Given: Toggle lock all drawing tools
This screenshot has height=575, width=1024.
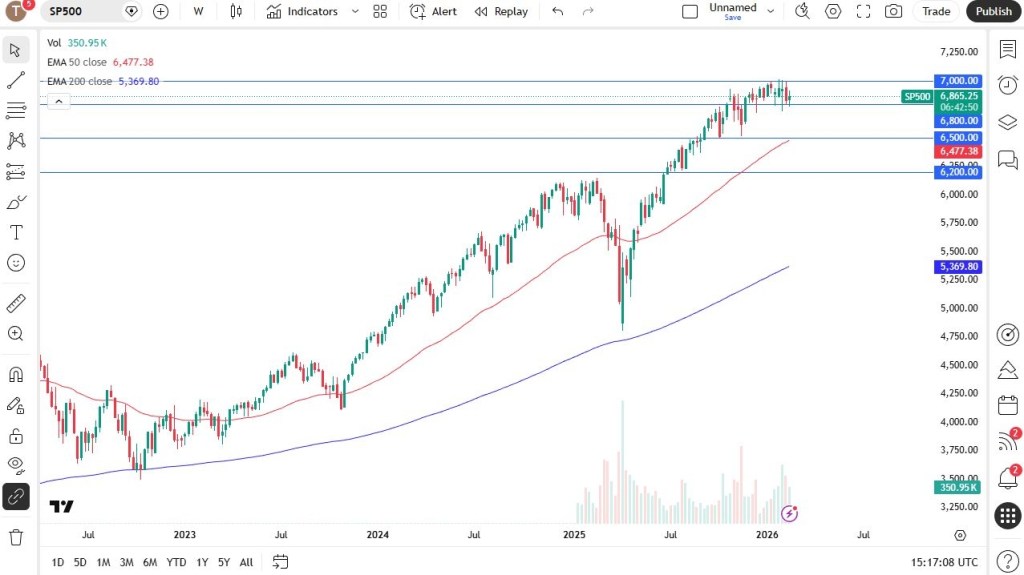Looking at the screenshot, I should tap(16, 436).
